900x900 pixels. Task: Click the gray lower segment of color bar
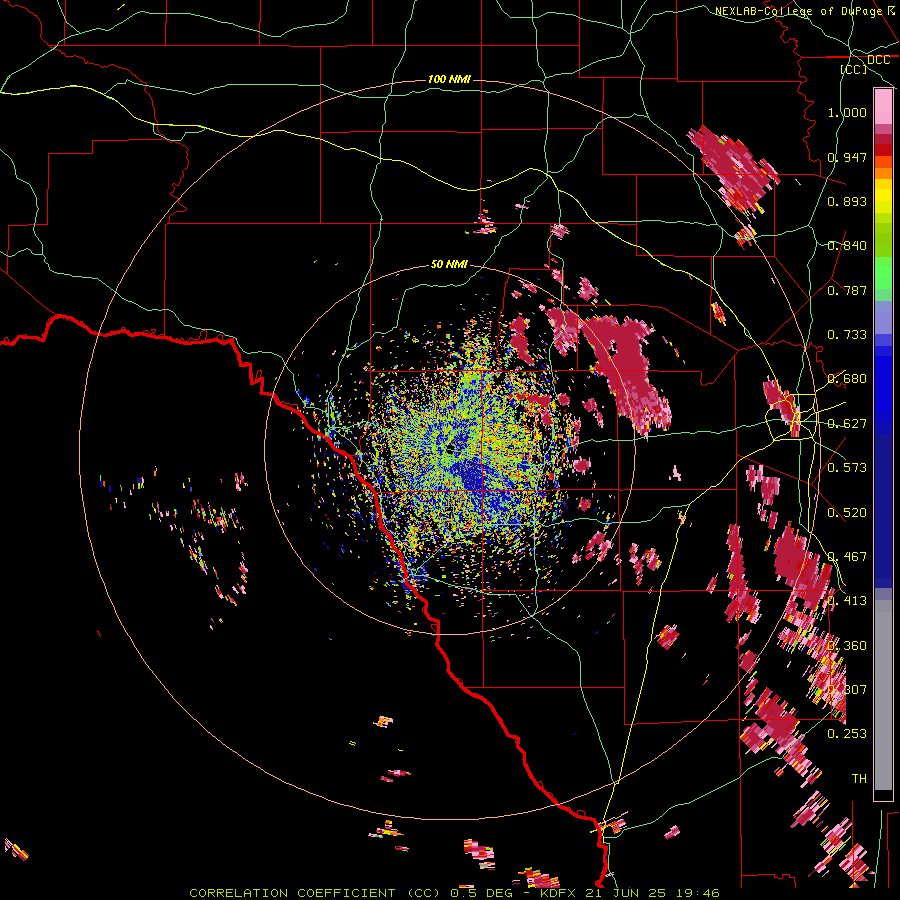[x=883, y=695]
